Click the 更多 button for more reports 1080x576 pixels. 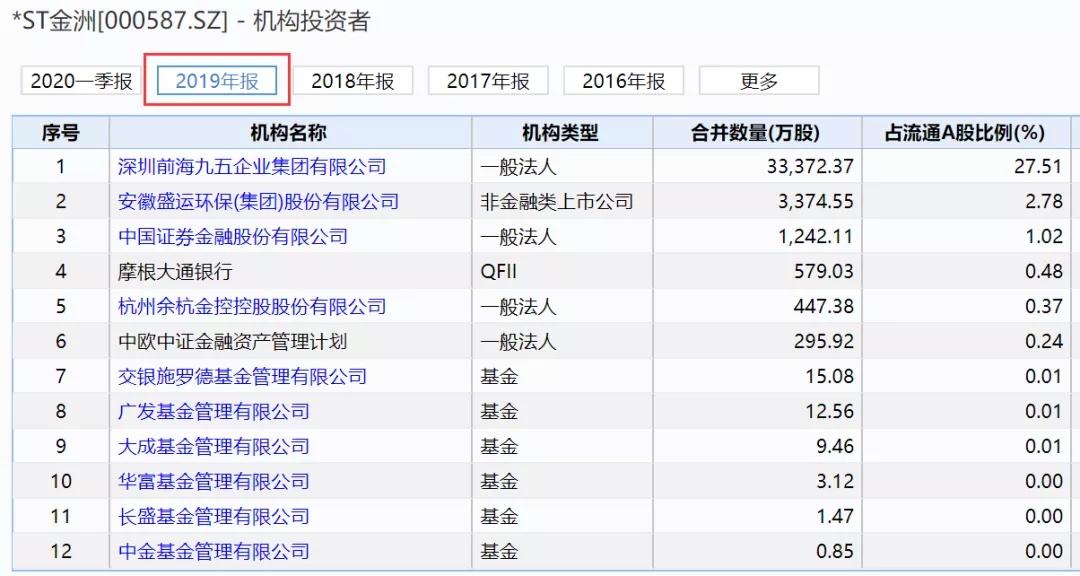pos(759,81)
